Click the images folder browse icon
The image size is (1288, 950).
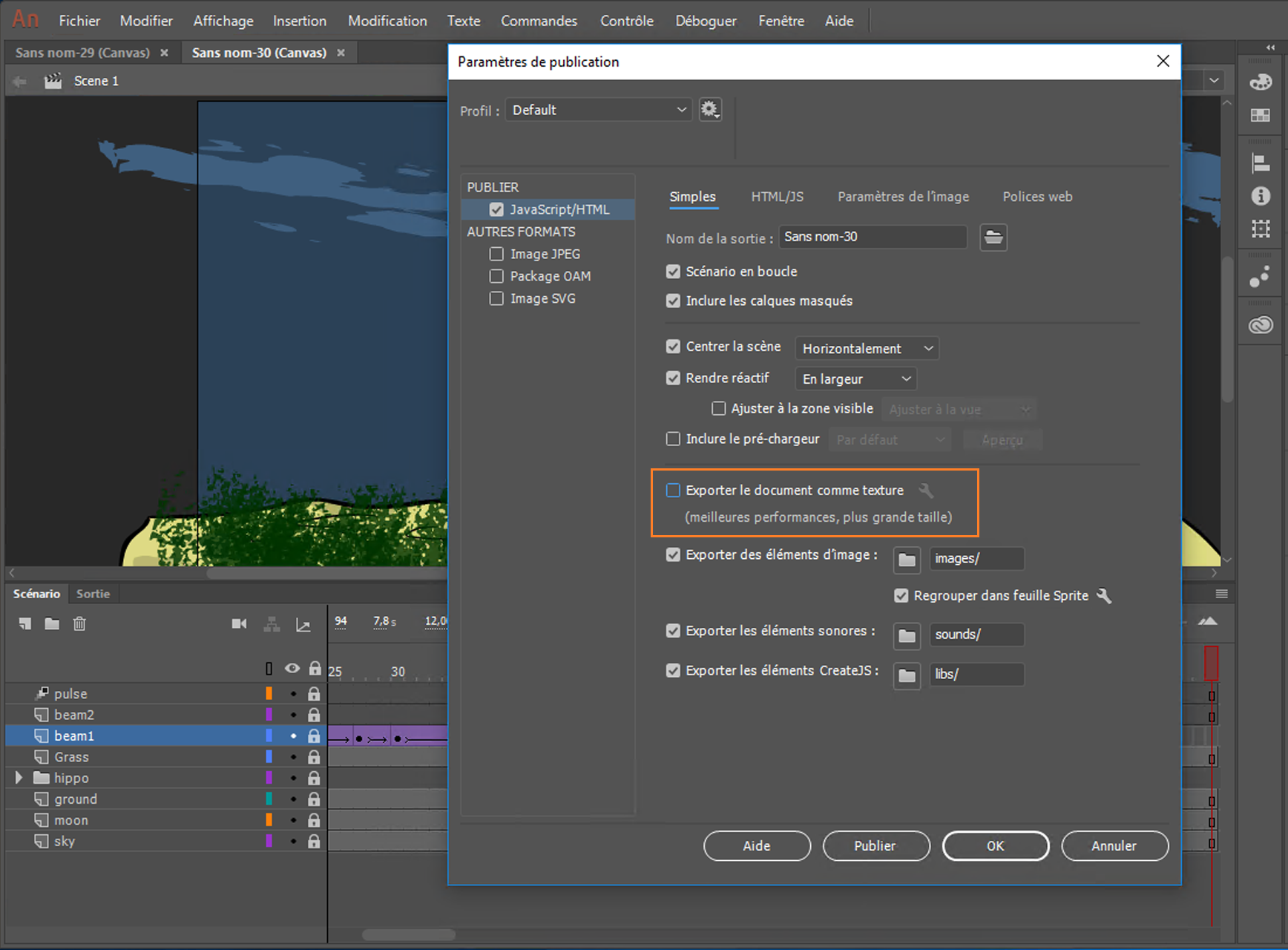tap(907, 559)
